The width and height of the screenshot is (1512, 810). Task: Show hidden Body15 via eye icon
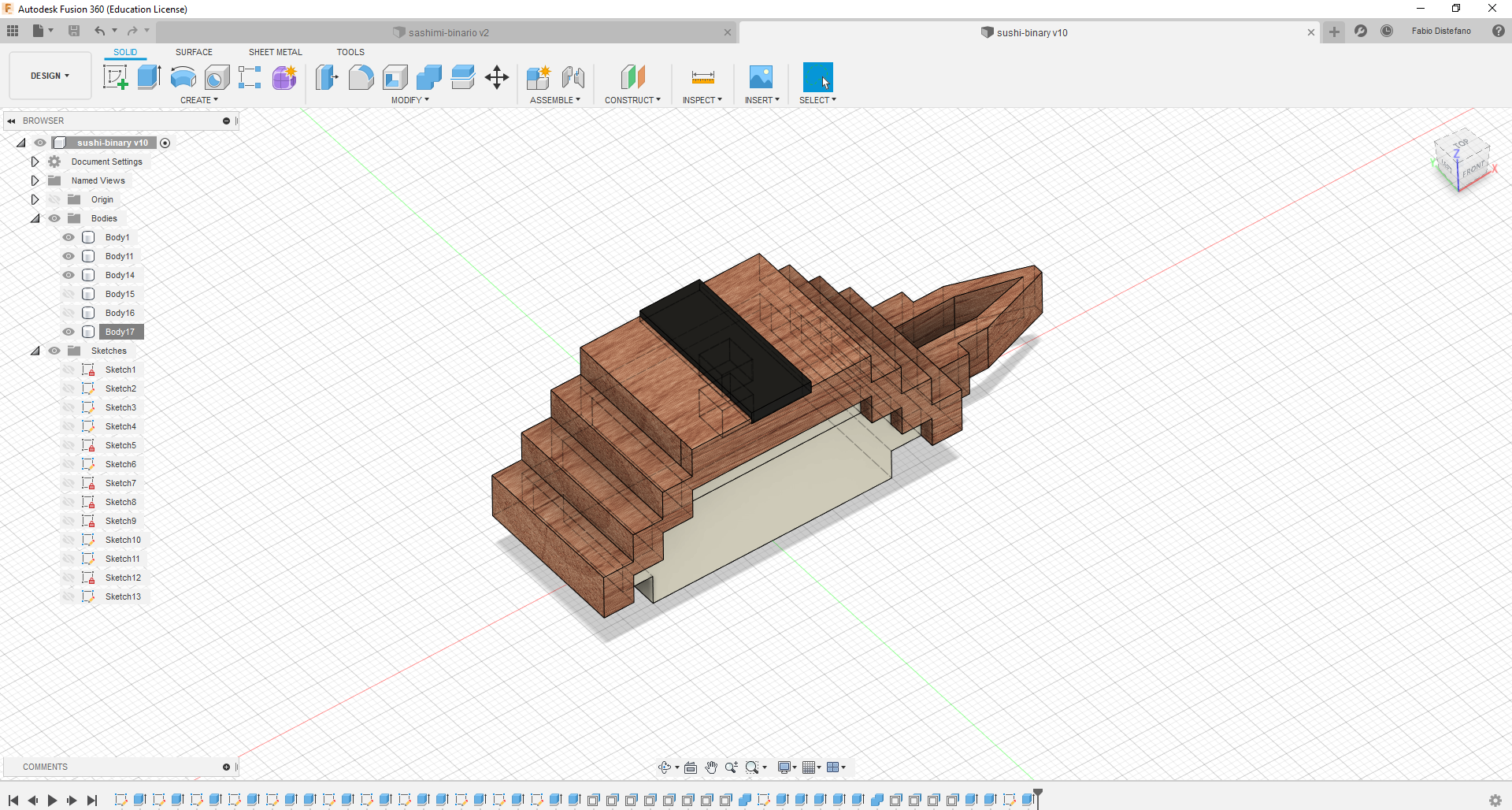[69, 294]
